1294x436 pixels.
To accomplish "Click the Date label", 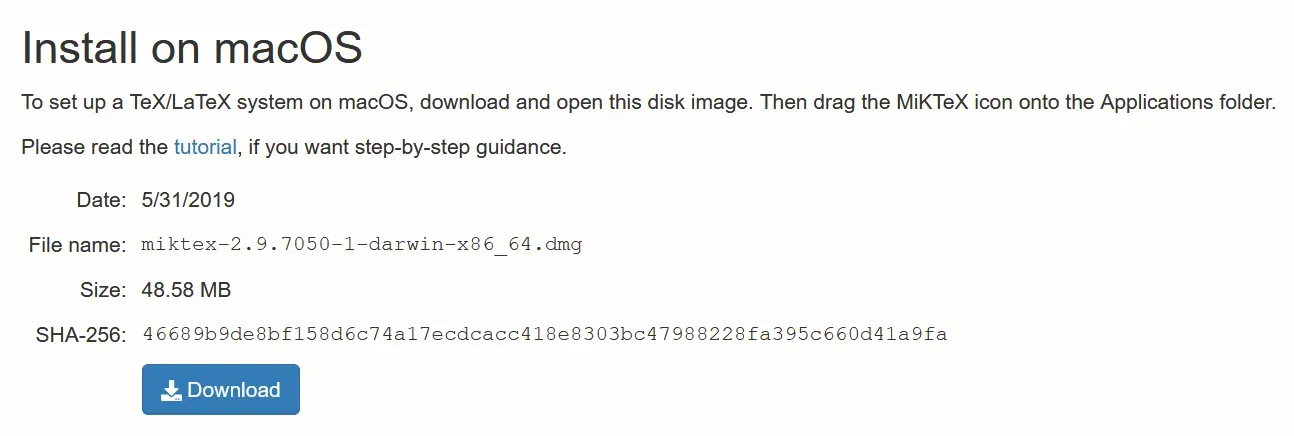I will (x=101, y=200).
